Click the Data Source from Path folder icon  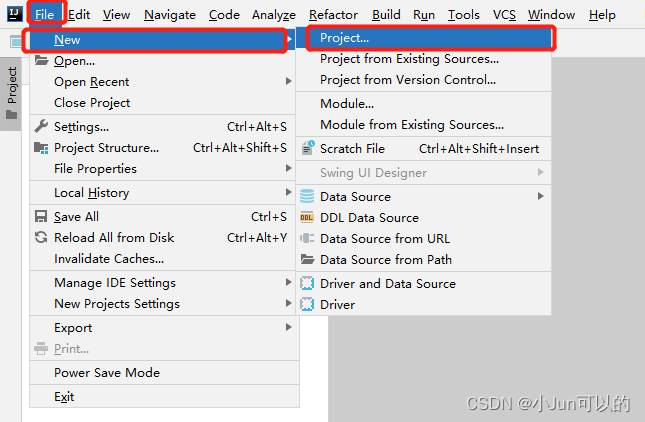(307, 259)
